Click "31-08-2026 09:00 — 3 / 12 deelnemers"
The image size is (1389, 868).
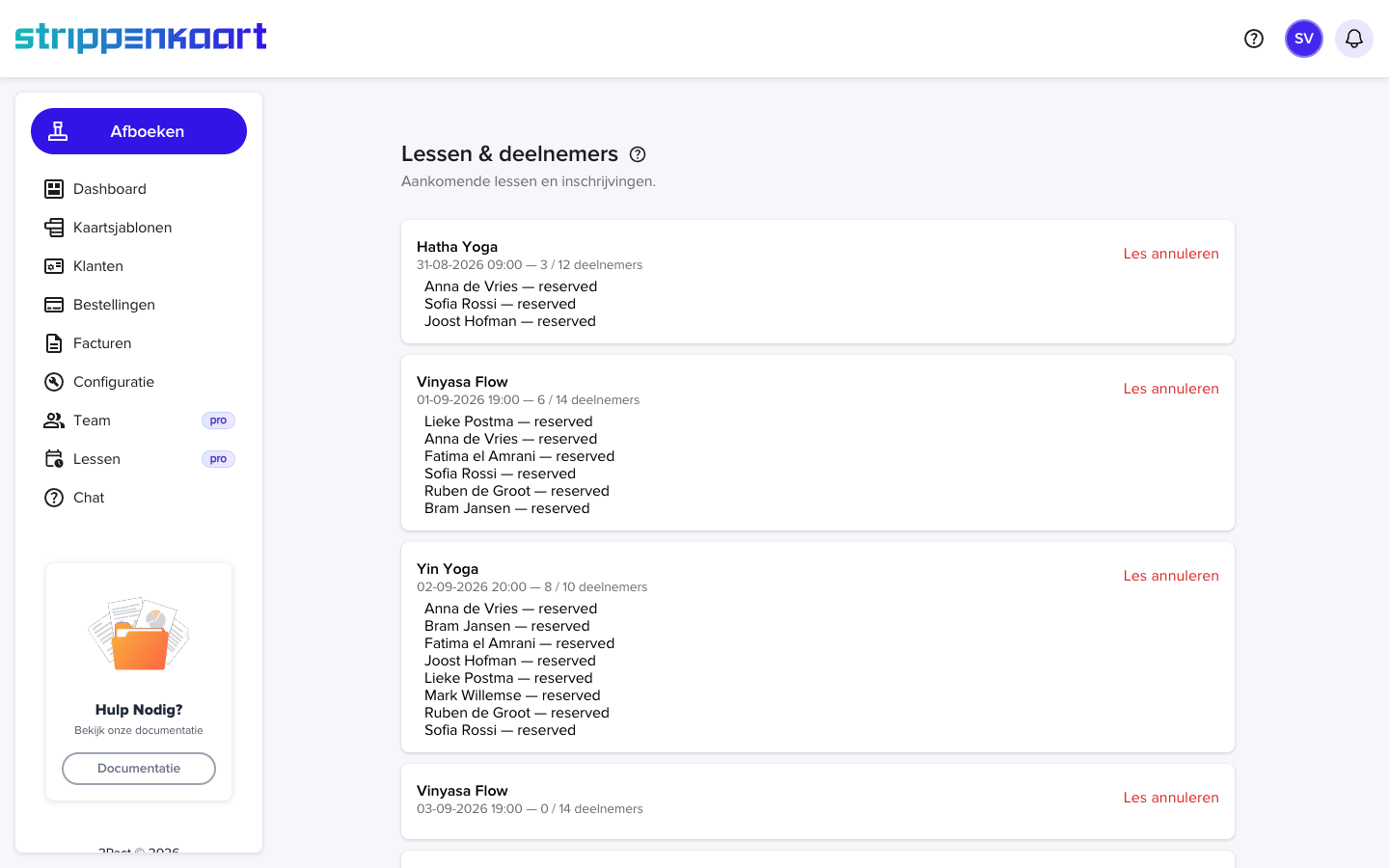(530, 265)
